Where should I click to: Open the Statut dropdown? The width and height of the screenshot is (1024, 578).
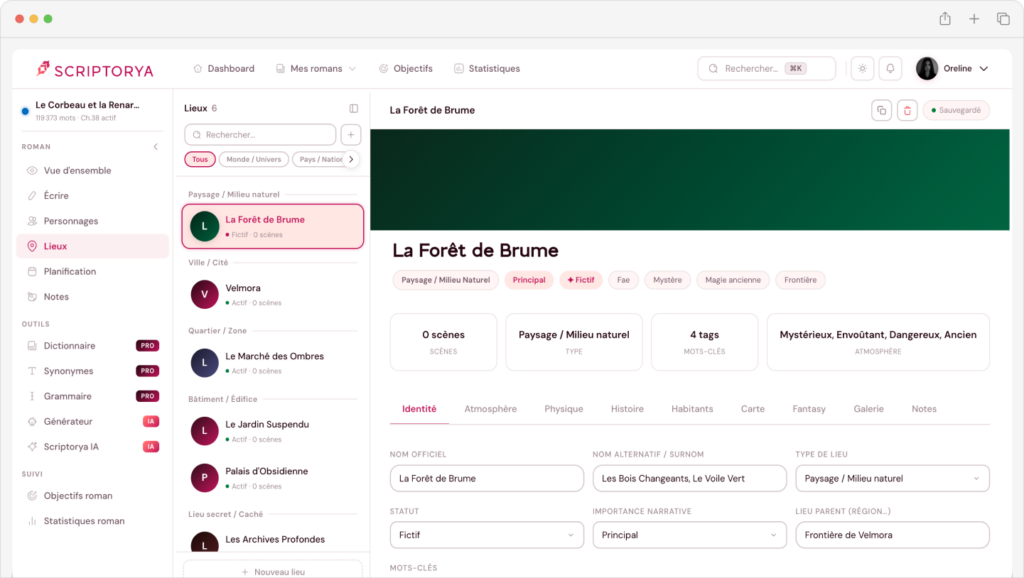487,535
